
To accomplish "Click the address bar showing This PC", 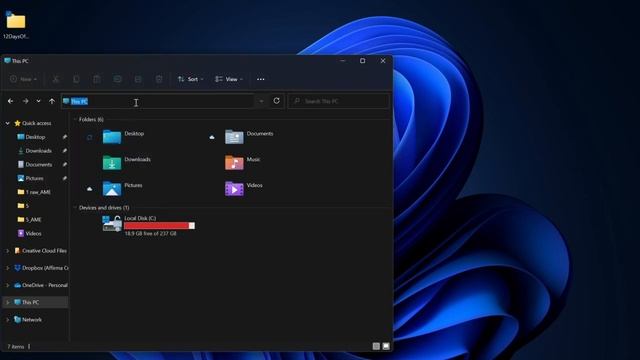I will [158, 101].
